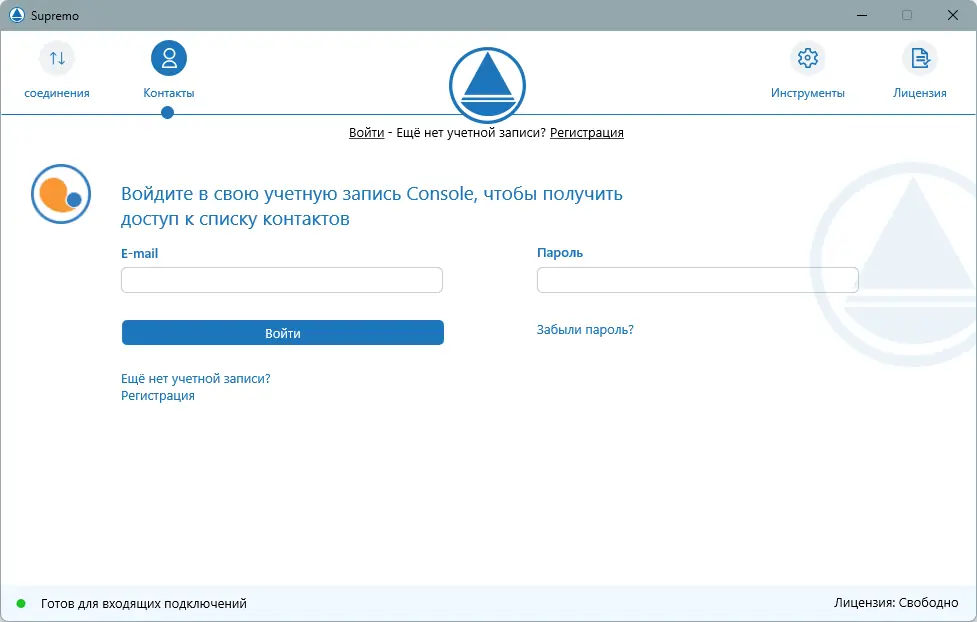977x622 pixels.
Task: Open the Инструменты gear icon
Action: pyautogui.click(x=808, y=58)
